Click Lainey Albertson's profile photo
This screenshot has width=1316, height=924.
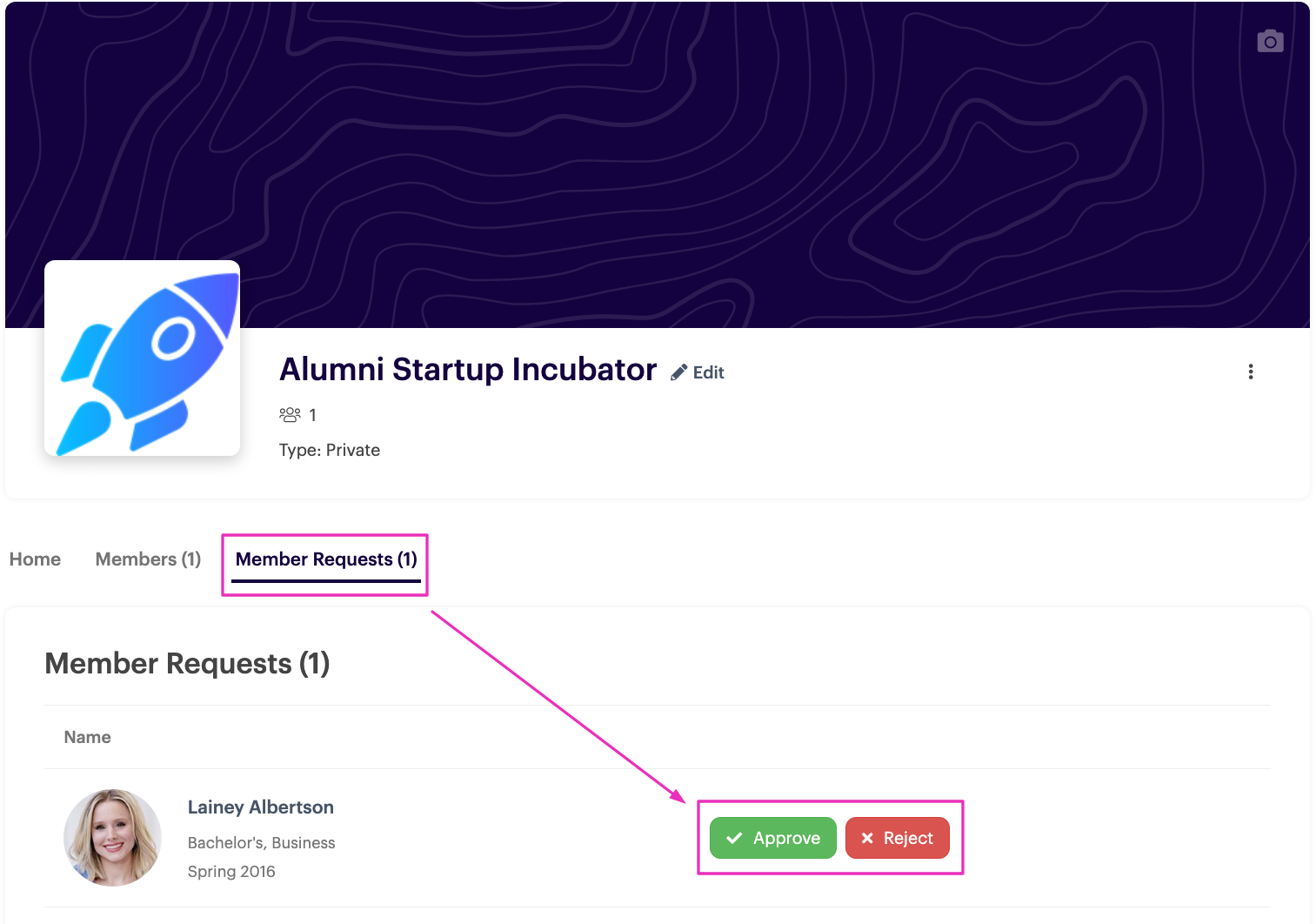click(112, 838)
